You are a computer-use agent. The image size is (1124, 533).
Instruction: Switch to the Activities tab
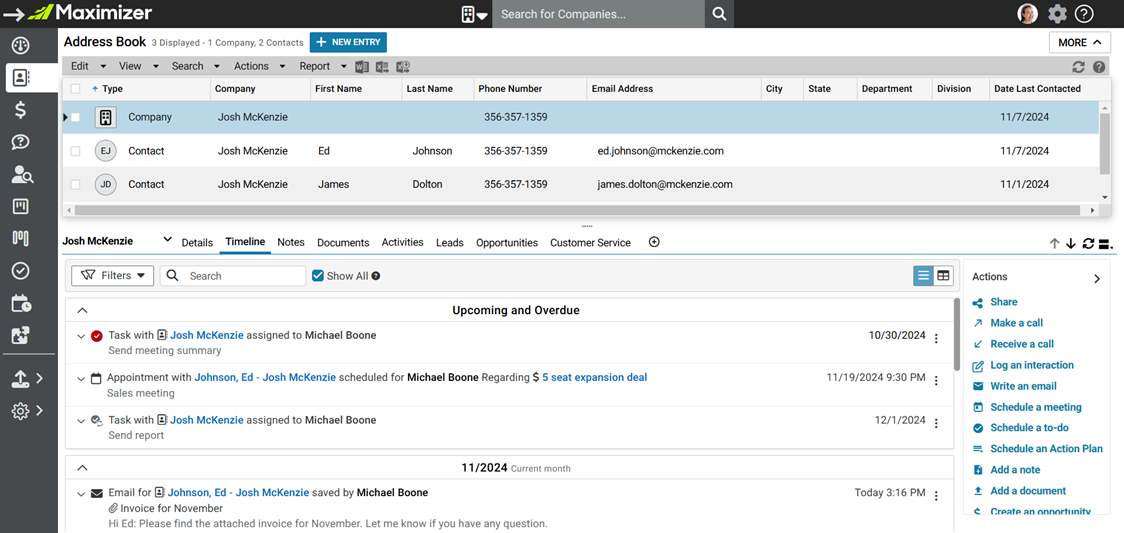pos(403,243)
